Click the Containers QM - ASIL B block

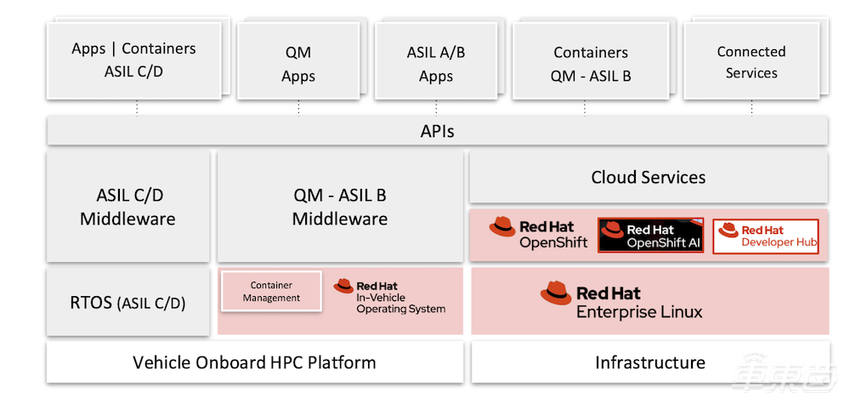click(590, 61)
